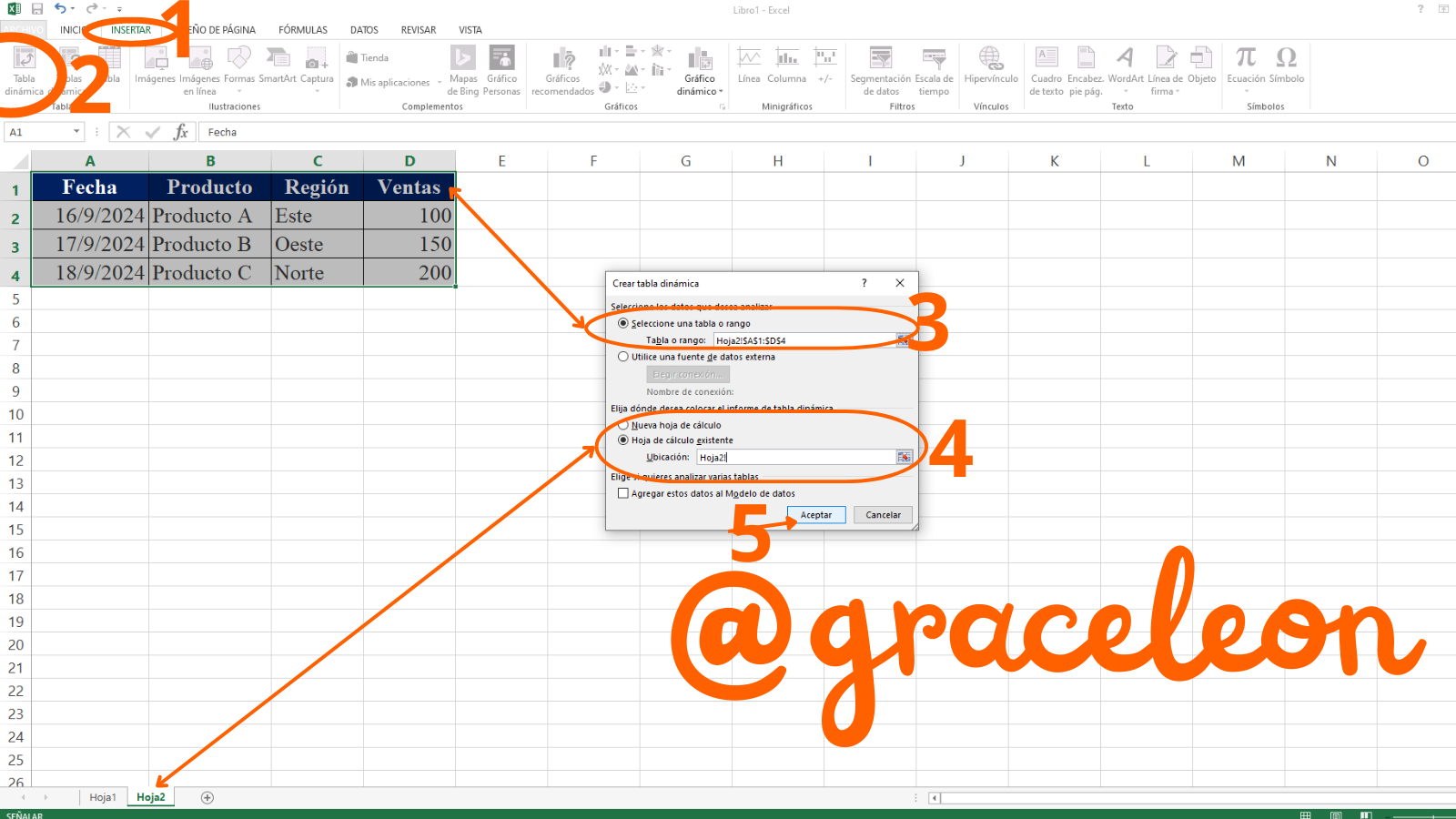
Task: Select cell containing 'Producto B'
Action: coord(210,244)
